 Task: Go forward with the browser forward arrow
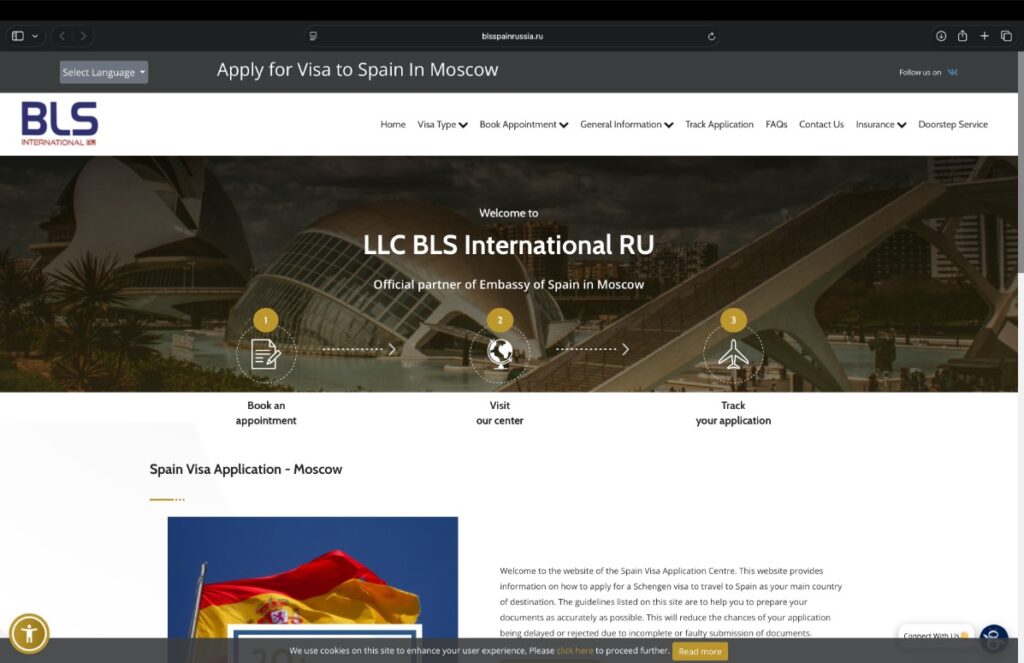[83, 36]
